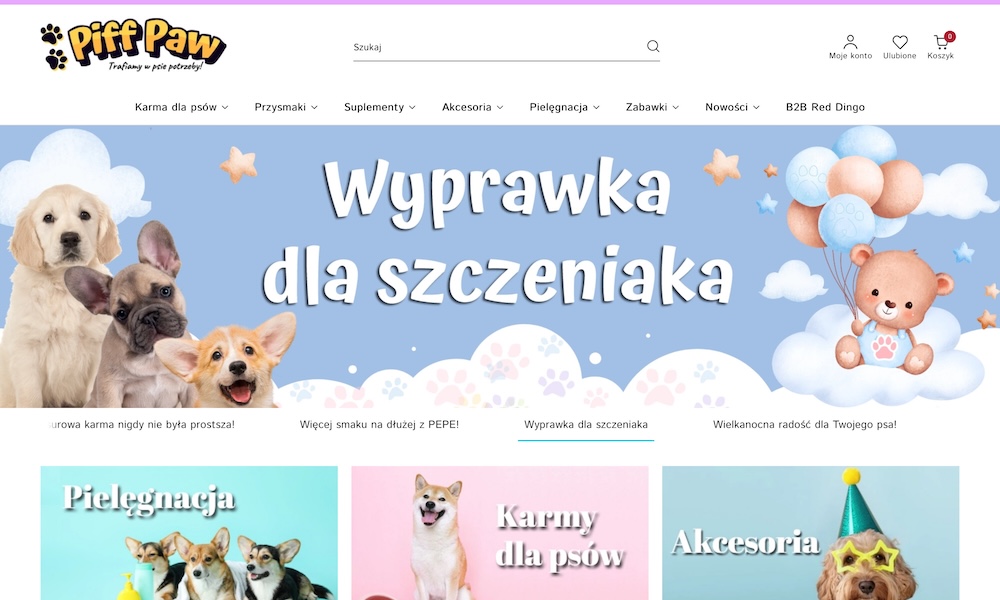
Task: Click the search magnifier icon
Action: pyautogui.click(x=653, y=46)
